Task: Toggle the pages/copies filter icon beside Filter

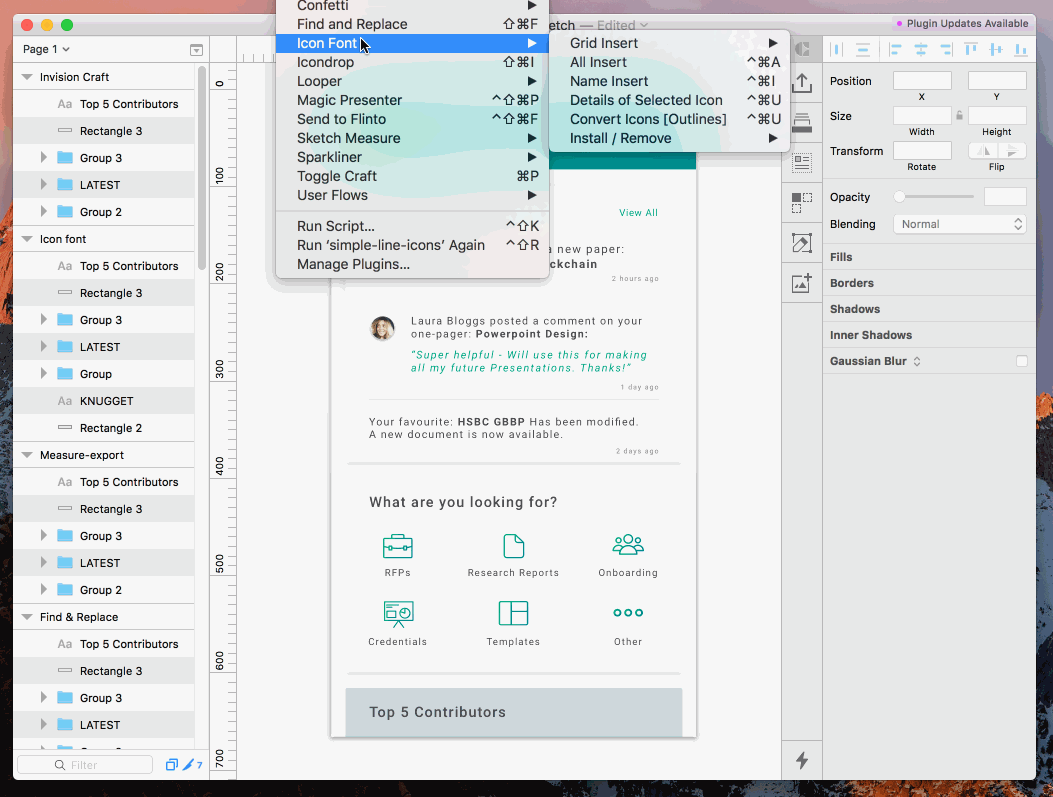Action: click(x=172, y=764)
